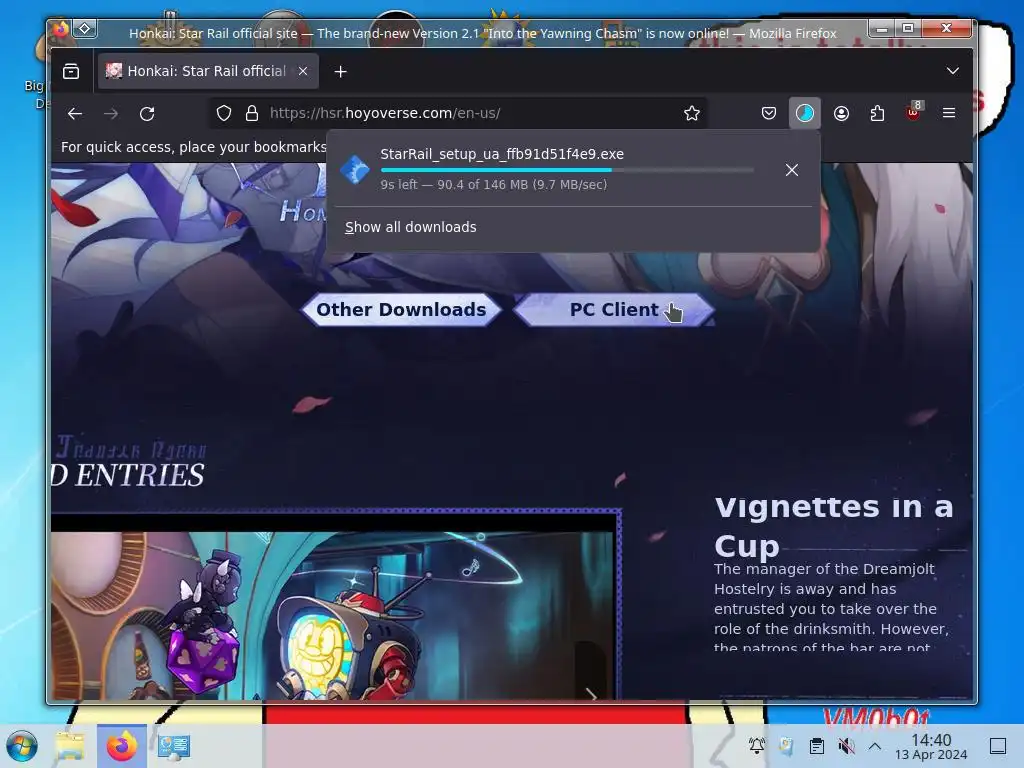Click the muted volume tray icon
This screenshot has height=768, width=1024.
coord(846,746)
